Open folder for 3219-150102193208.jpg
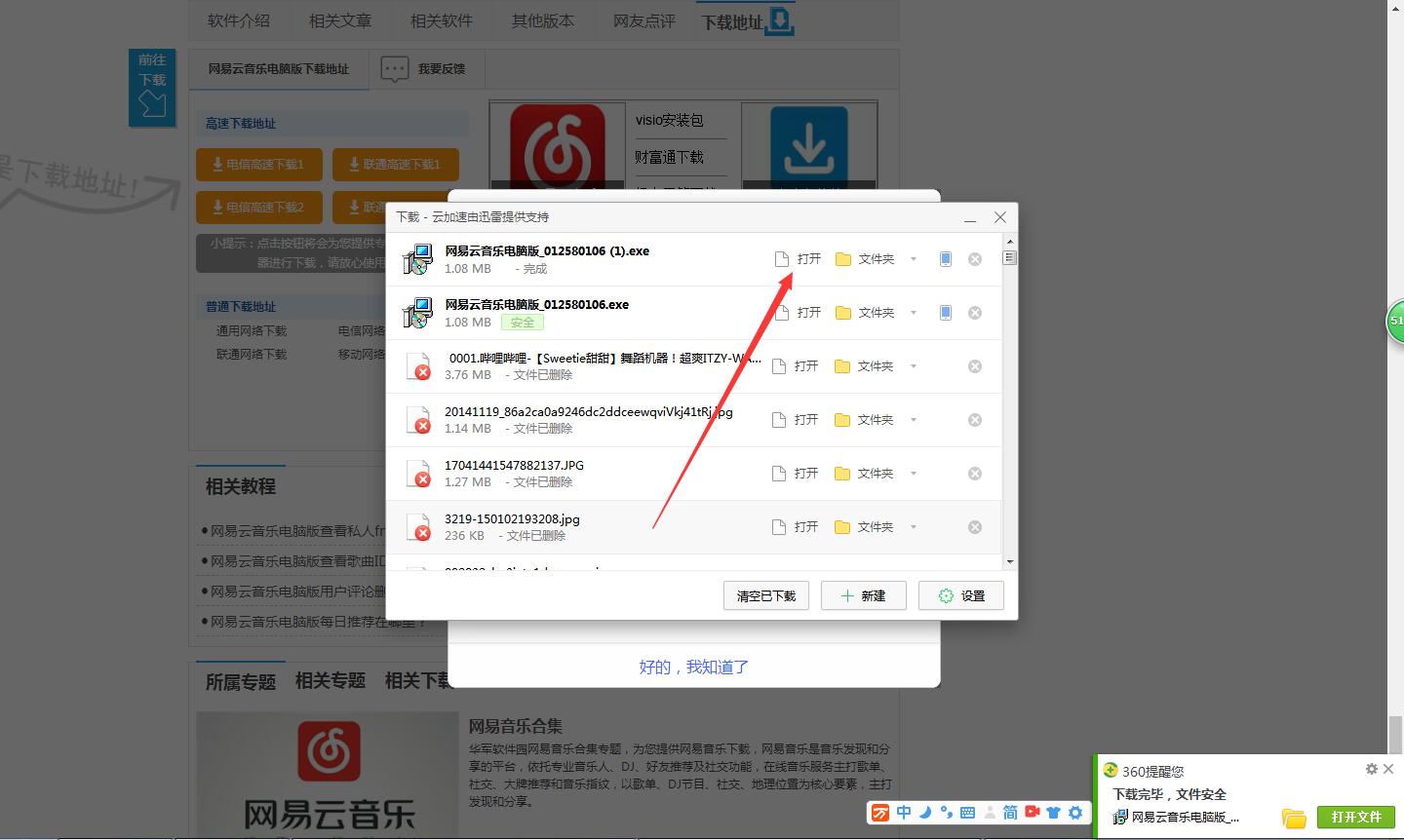Screen dimensions: 1404x840 click(x=865, y=527)
